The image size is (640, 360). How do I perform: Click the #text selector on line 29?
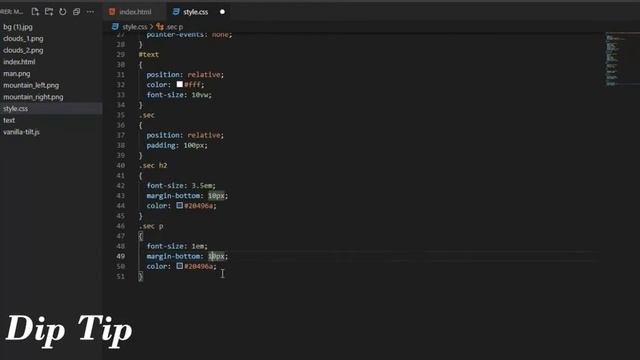point(149,54)
